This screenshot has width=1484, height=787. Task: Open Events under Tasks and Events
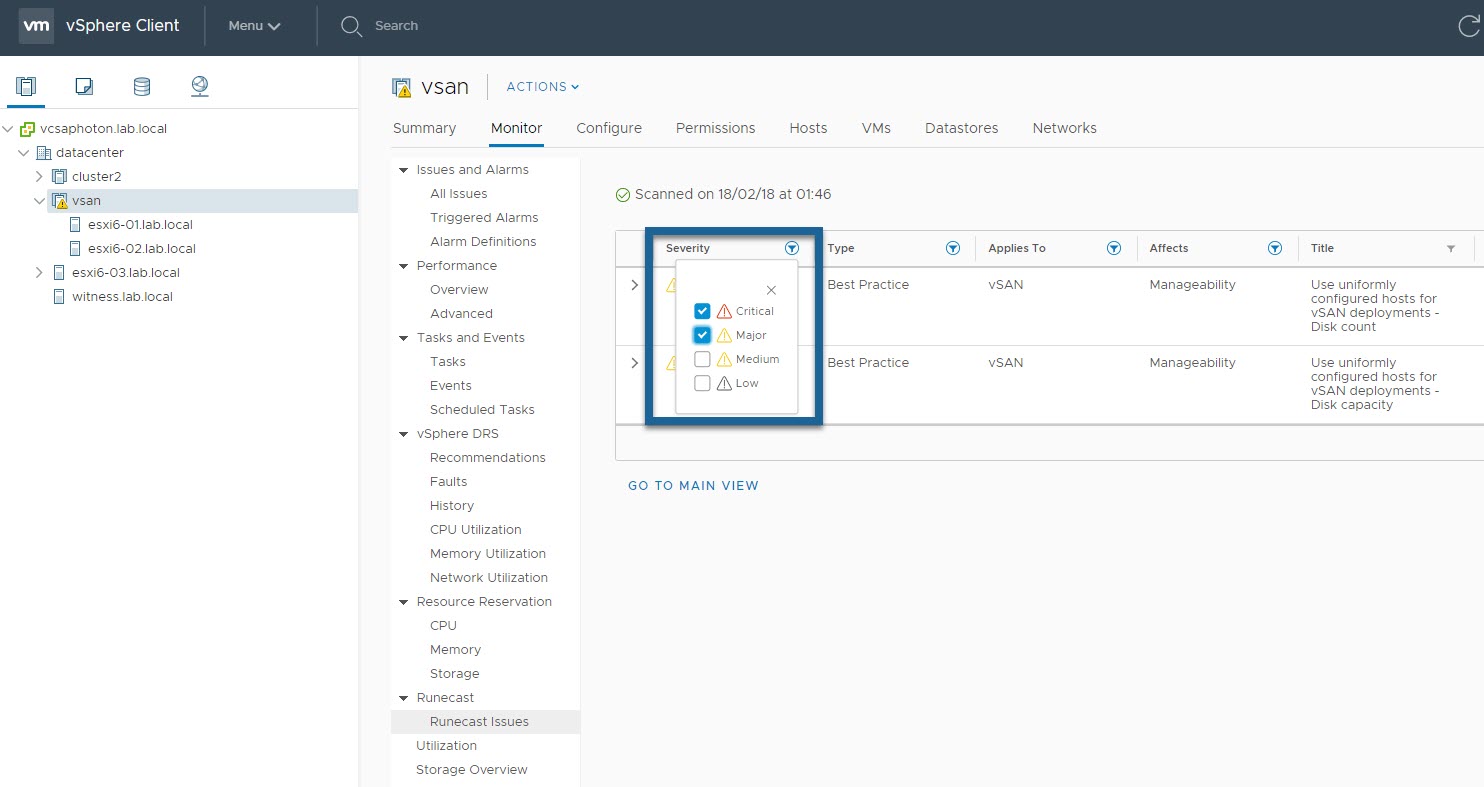coord(451,386)
